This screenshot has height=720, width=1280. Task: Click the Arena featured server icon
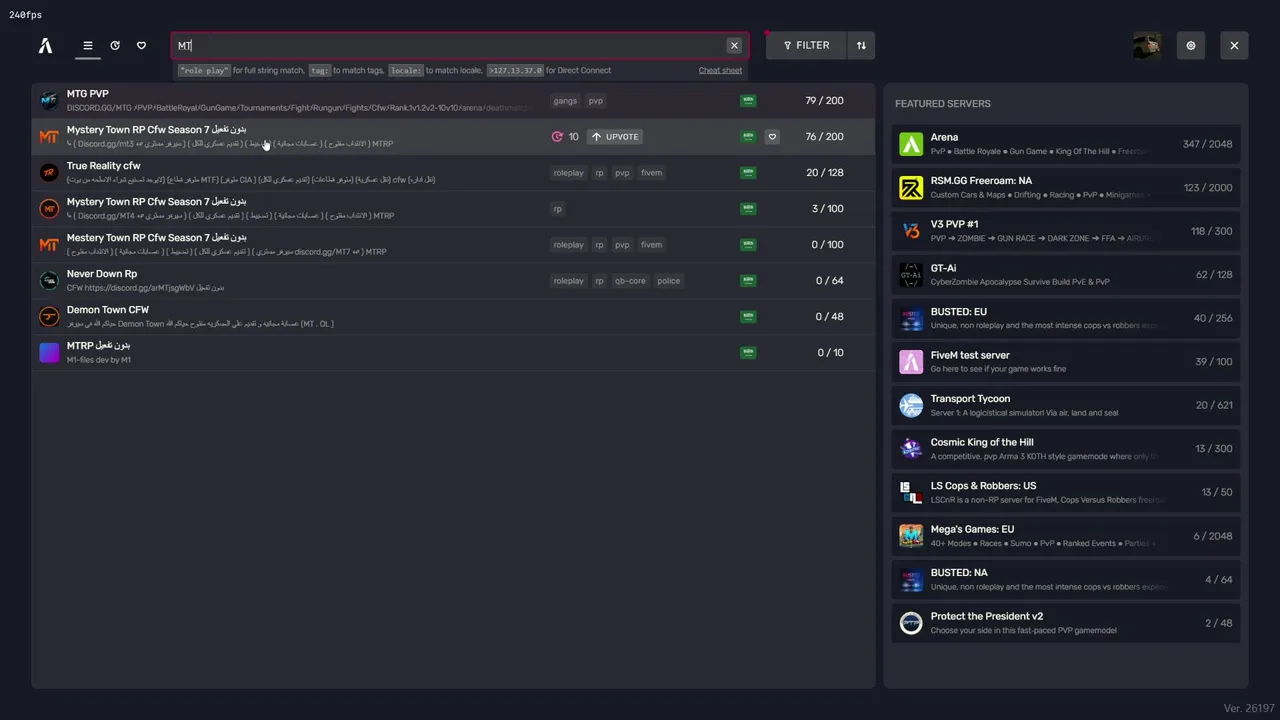911,144
